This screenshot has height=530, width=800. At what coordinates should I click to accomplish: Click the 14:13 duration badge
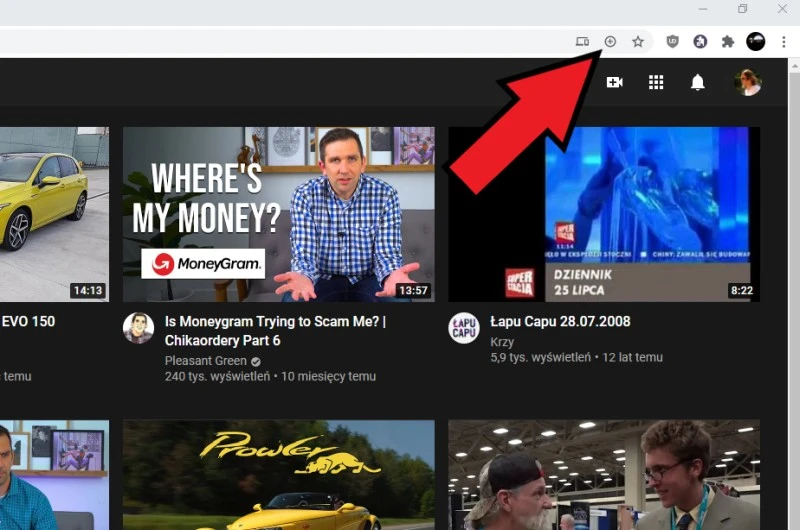(88, 290)
